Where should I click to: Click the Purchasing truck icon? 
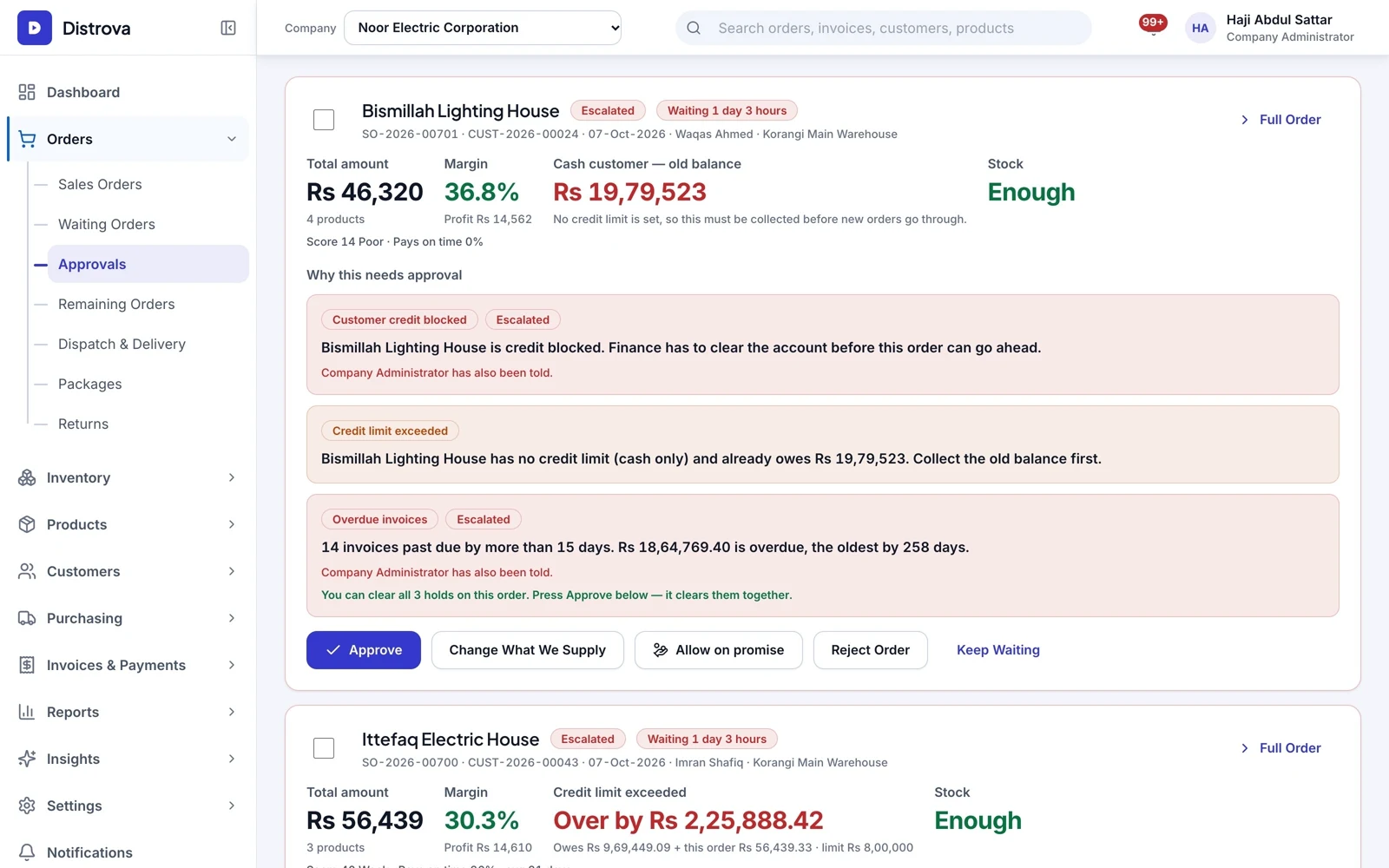coord(27,618)
